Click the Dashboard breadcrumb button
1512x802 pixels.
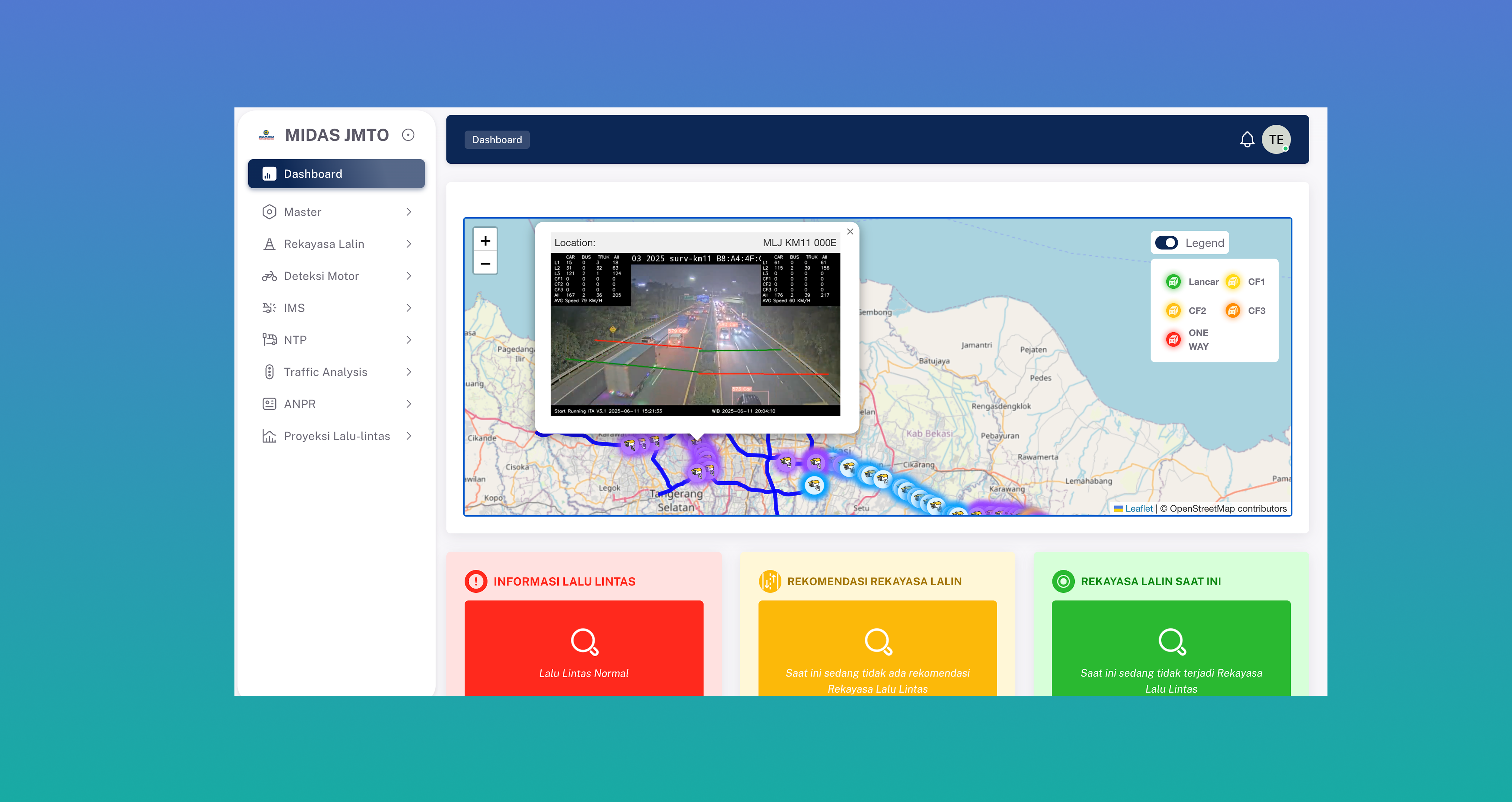pyautogui.click(x=497, y=140)
